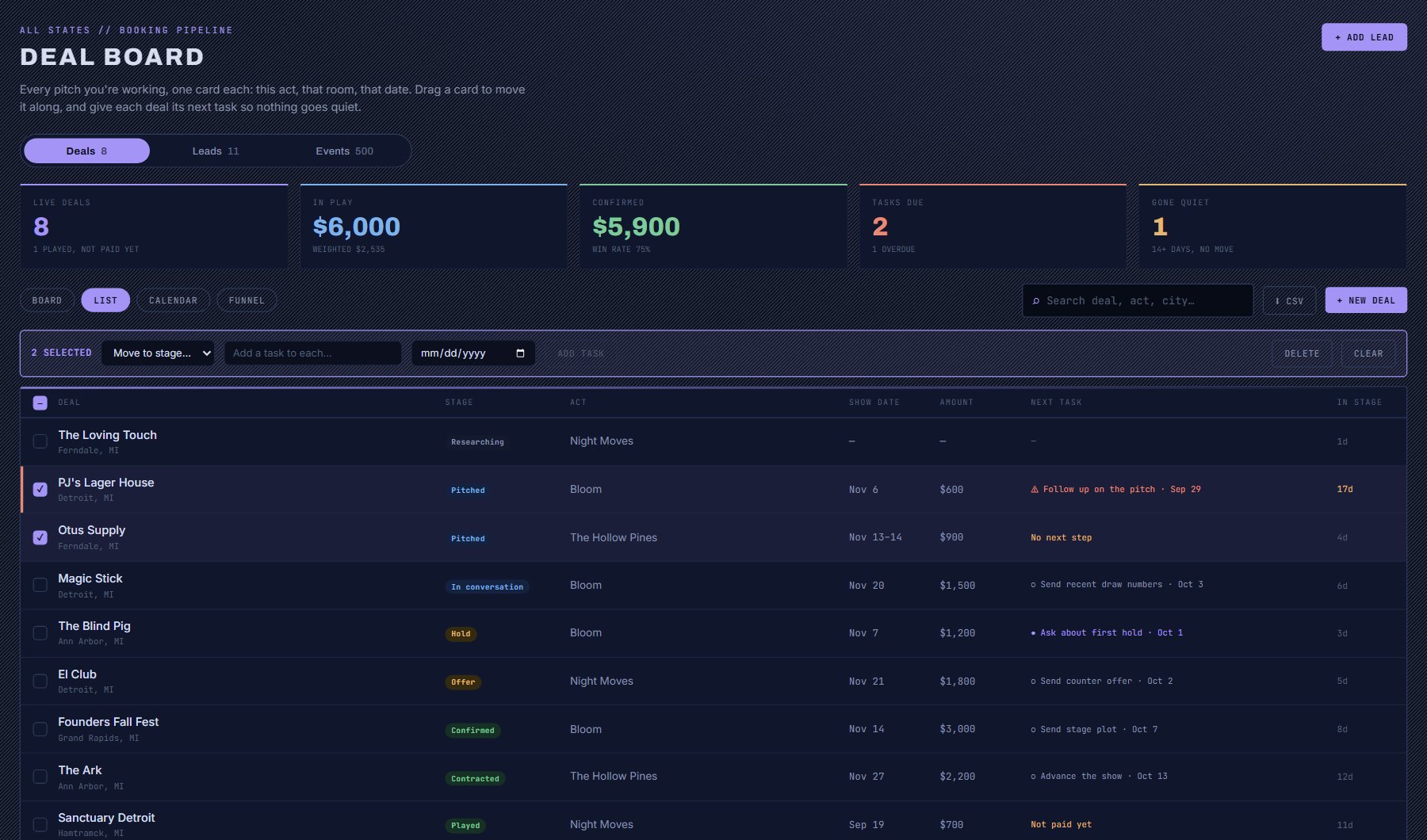Tick The Blind Pig checkbox
The image size is (1427, 840).
pos(40,633)
